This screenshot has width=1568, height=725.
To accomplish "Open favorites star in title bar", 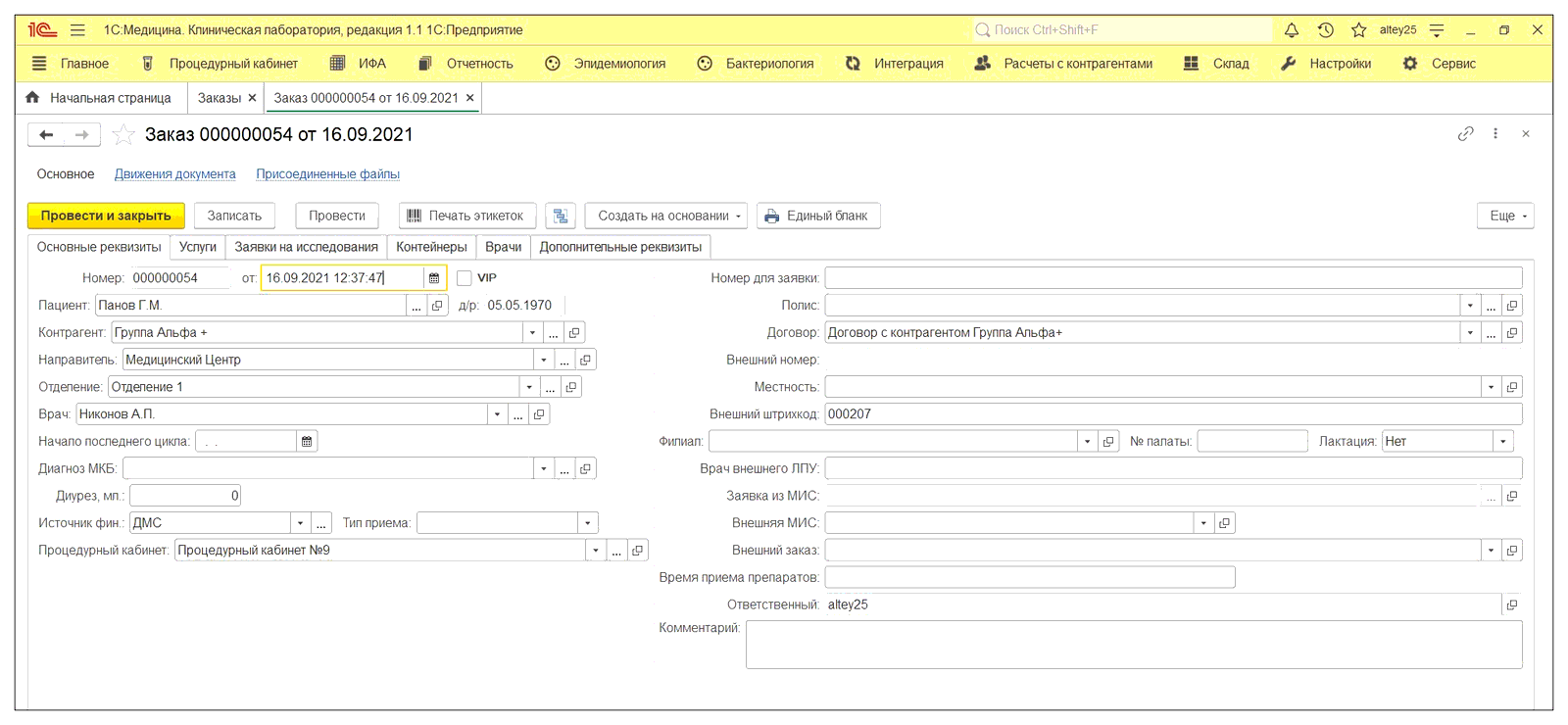I will point(1358,30).
